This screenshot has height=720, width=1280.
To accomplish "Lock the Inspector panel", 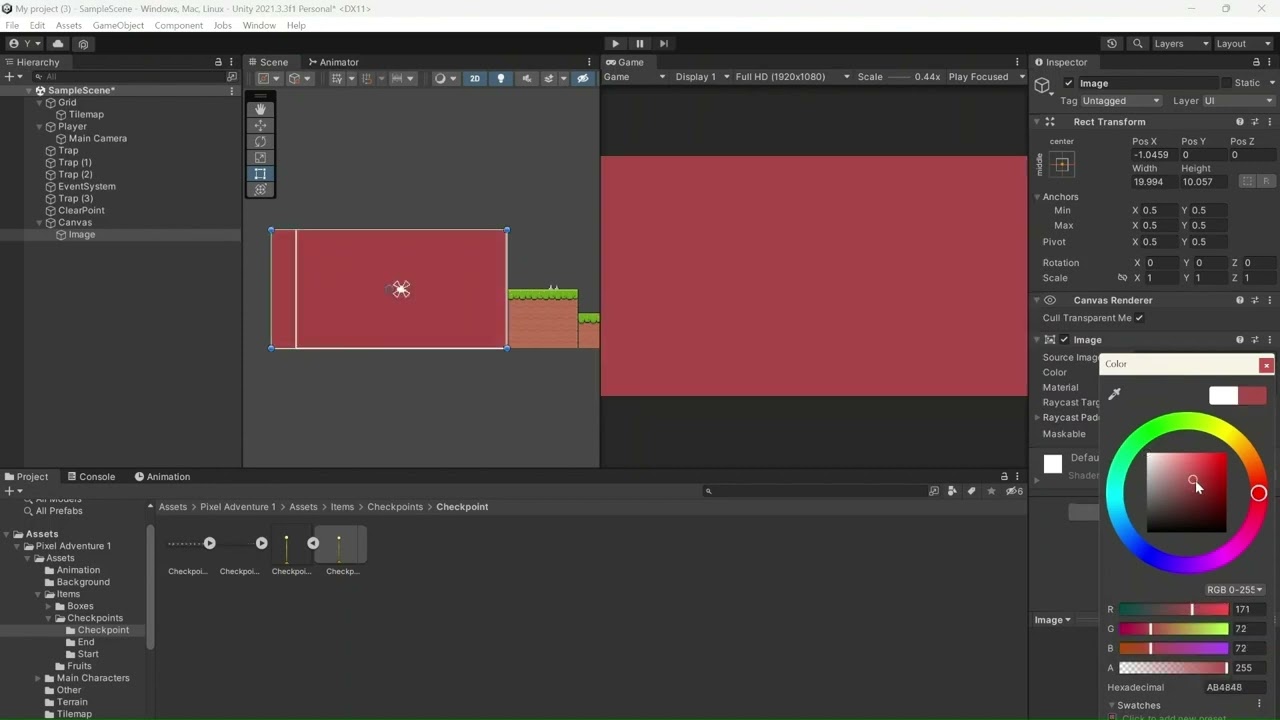I will coord(1256,62).
